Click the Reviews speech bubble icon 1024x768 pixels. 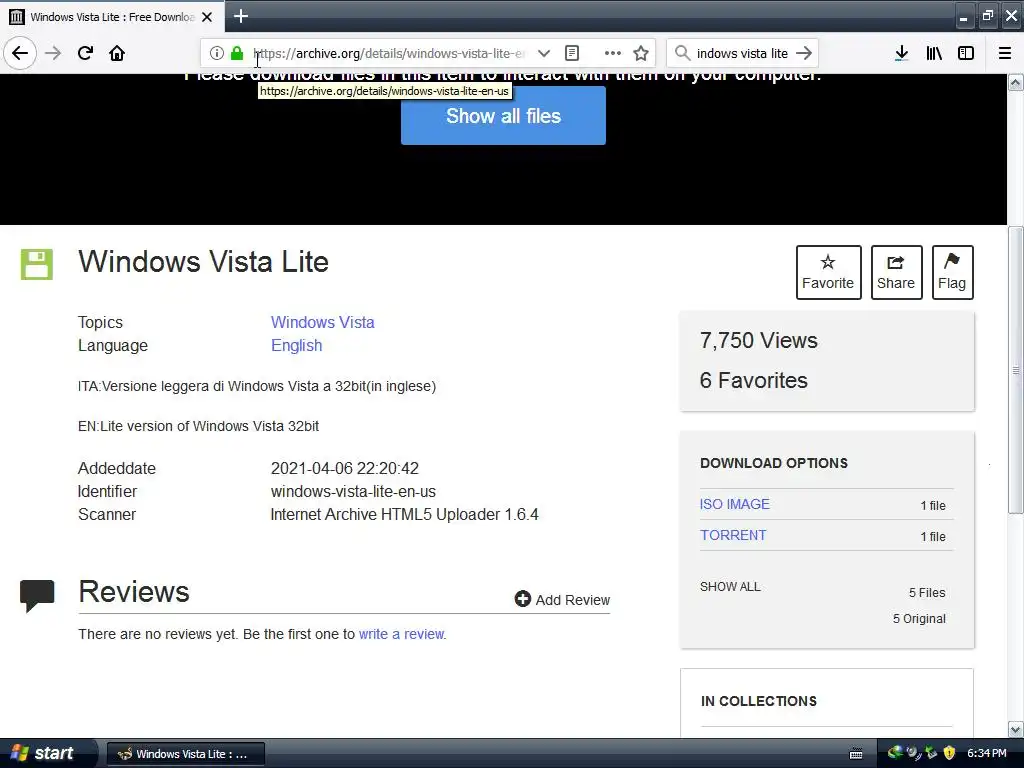pyautogui.click(x=37, y=596)
